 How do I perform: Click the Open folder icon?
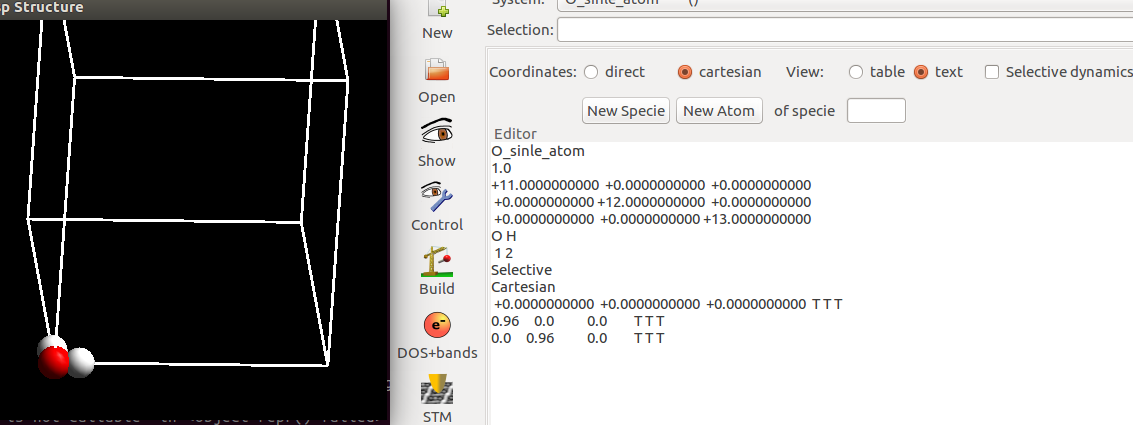pyautogui.click(x=437, y=71)
